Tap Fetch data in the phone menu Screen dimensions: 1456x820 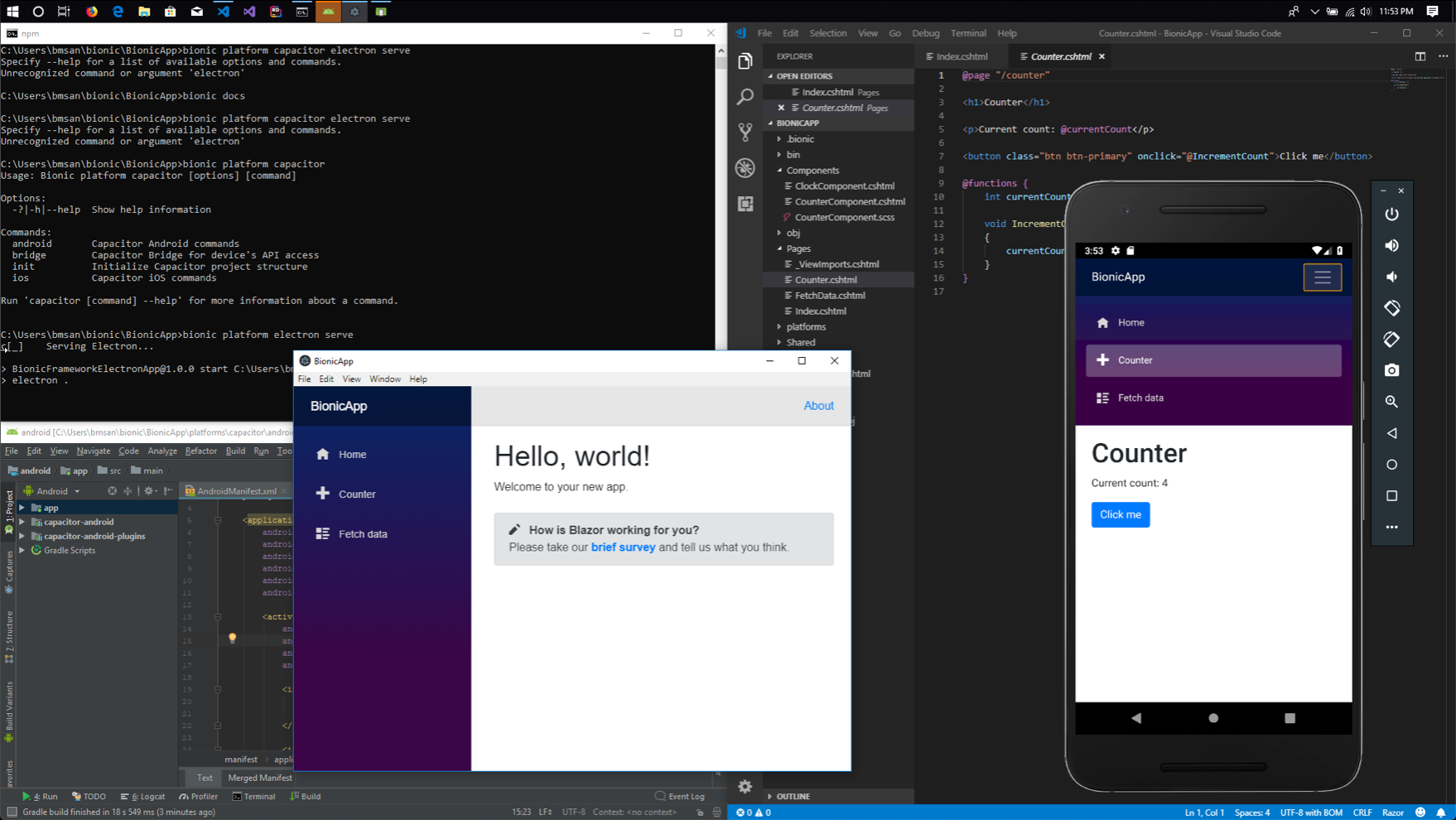(1213, 398)
